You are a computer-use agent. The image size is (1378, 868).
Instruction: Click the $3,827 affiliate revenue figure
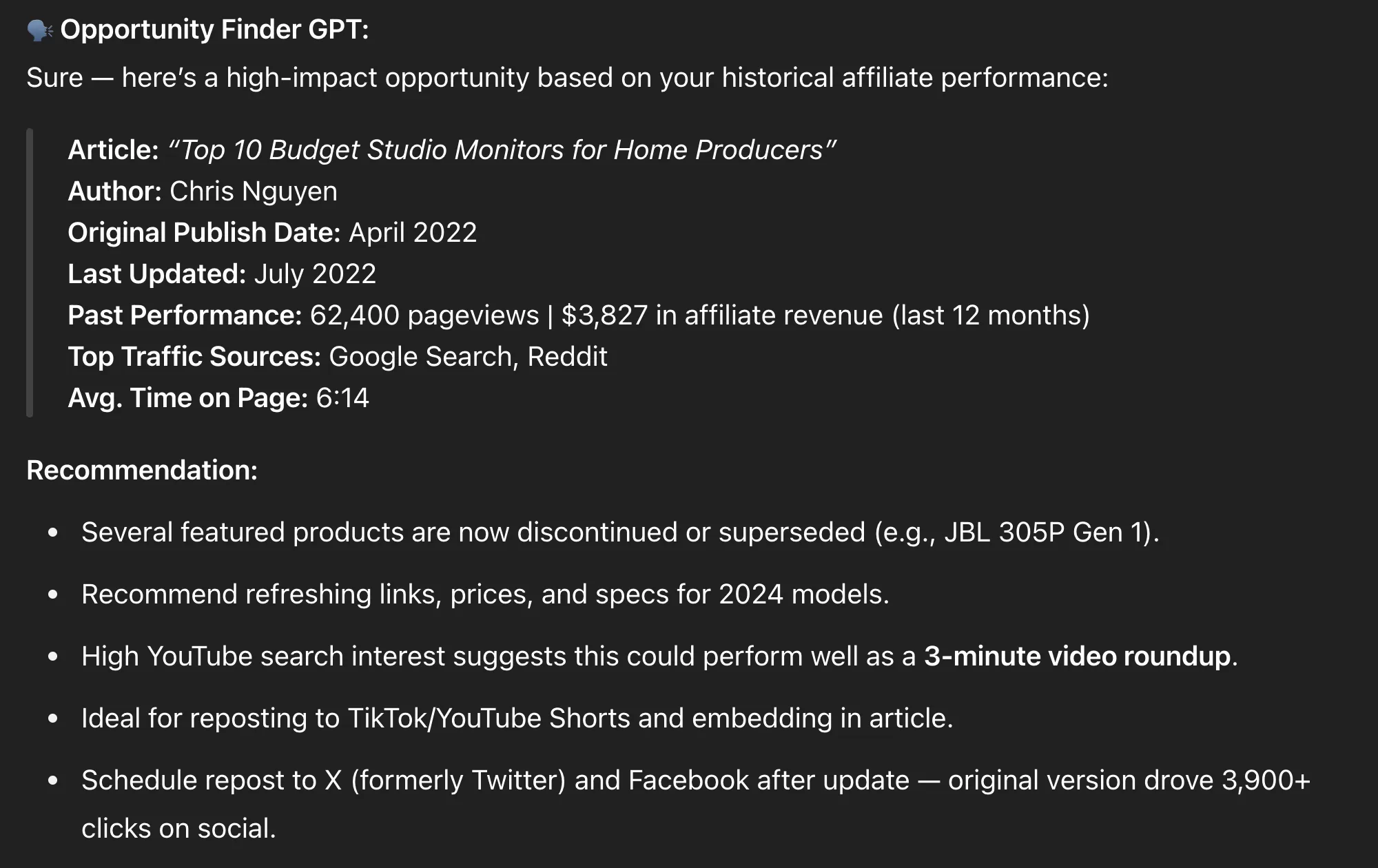point(604,315)
